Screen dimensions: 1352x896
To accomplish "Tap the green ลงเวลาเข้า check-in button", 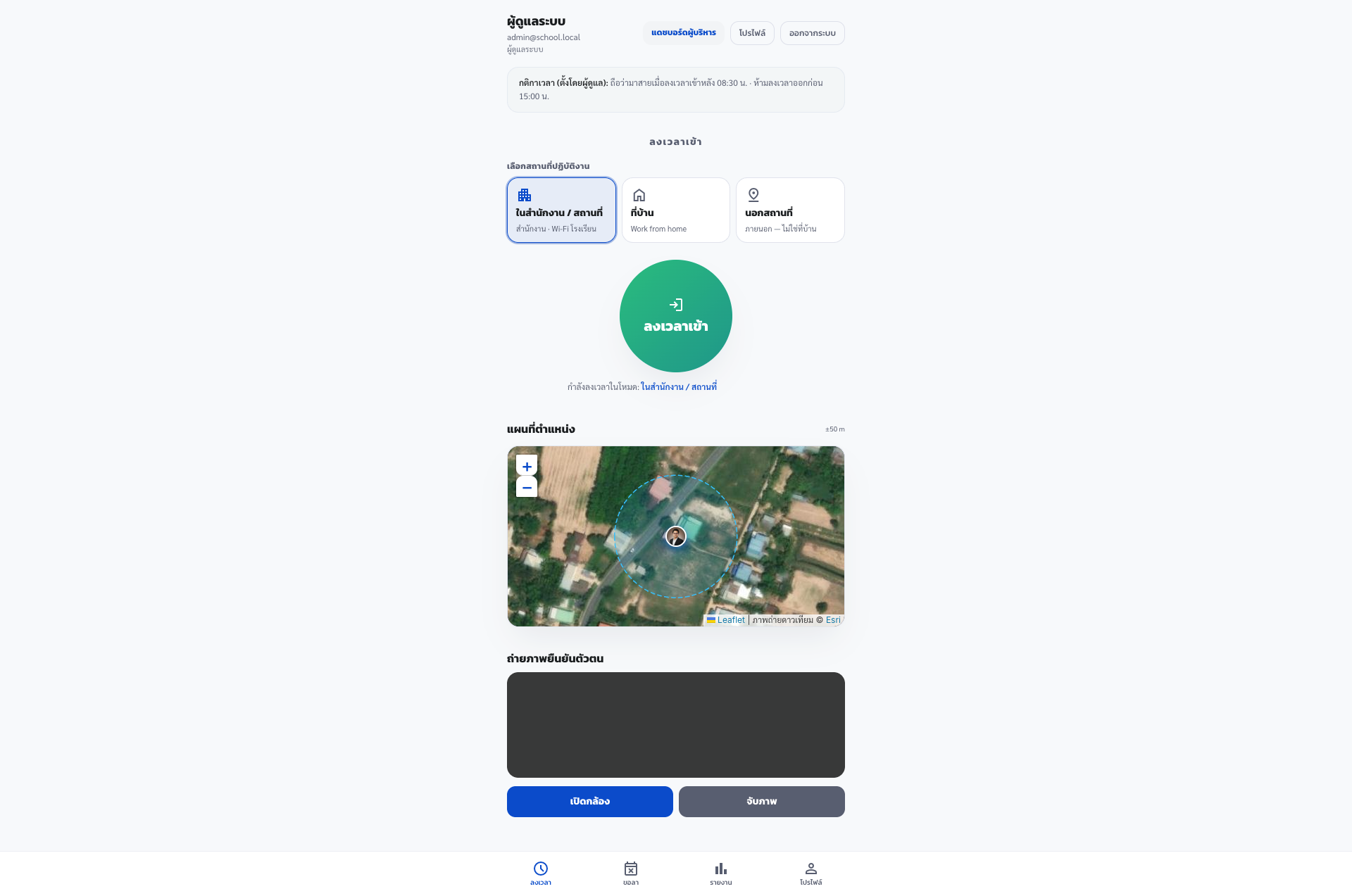I will pyautogui.click(x=676, y=316).
